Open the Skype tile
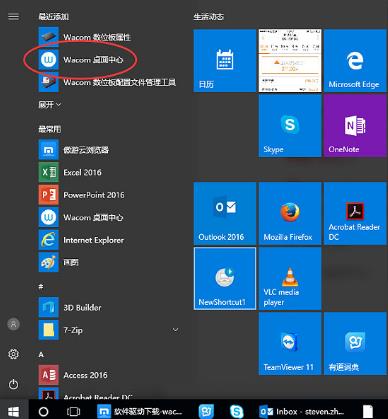The width and height of the screenshot is (388, 419). (290, 125)
